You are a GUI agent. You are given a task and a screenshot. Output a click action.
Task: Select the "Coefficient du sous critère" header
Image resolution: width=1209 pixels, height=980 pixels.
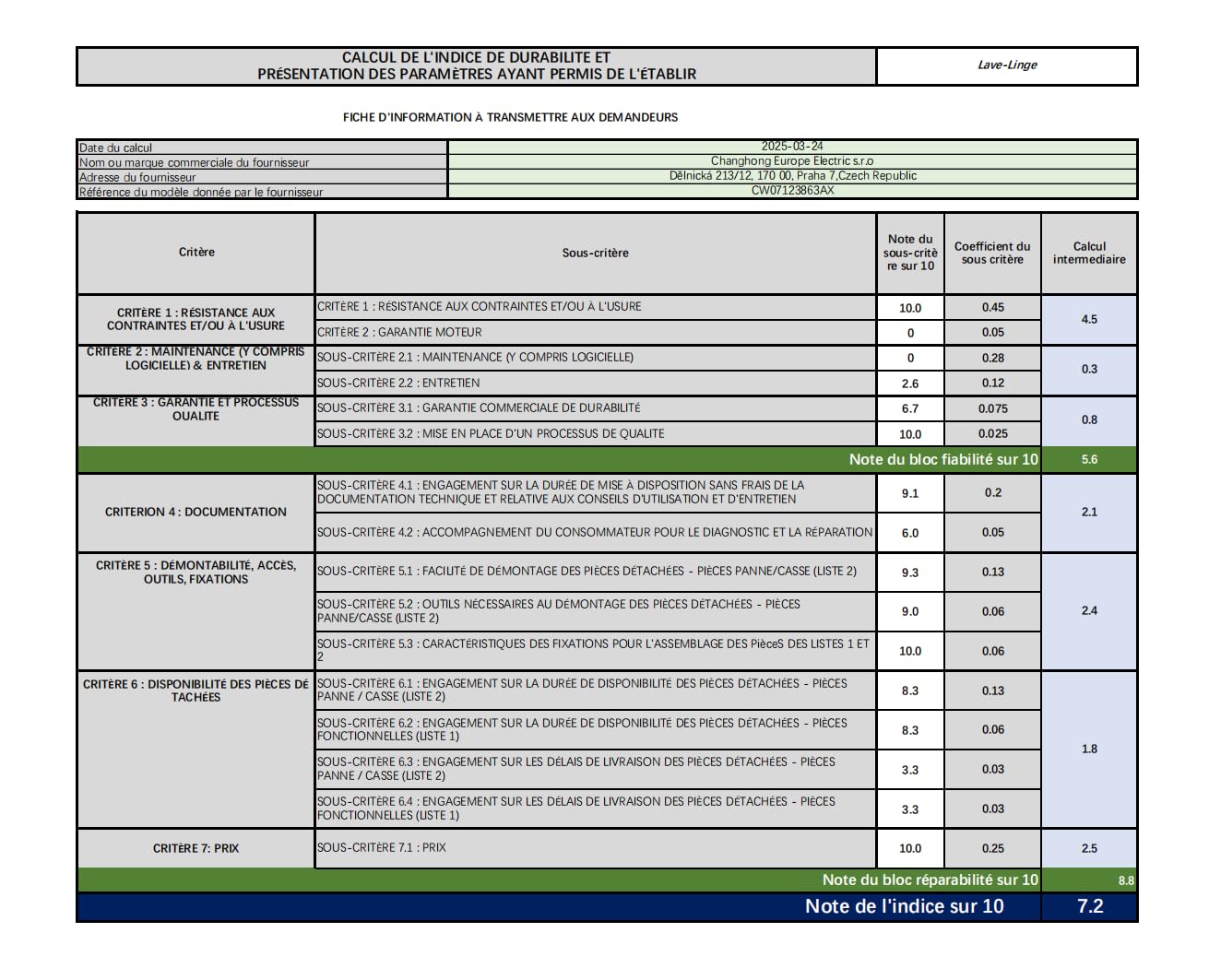(992, 253)
